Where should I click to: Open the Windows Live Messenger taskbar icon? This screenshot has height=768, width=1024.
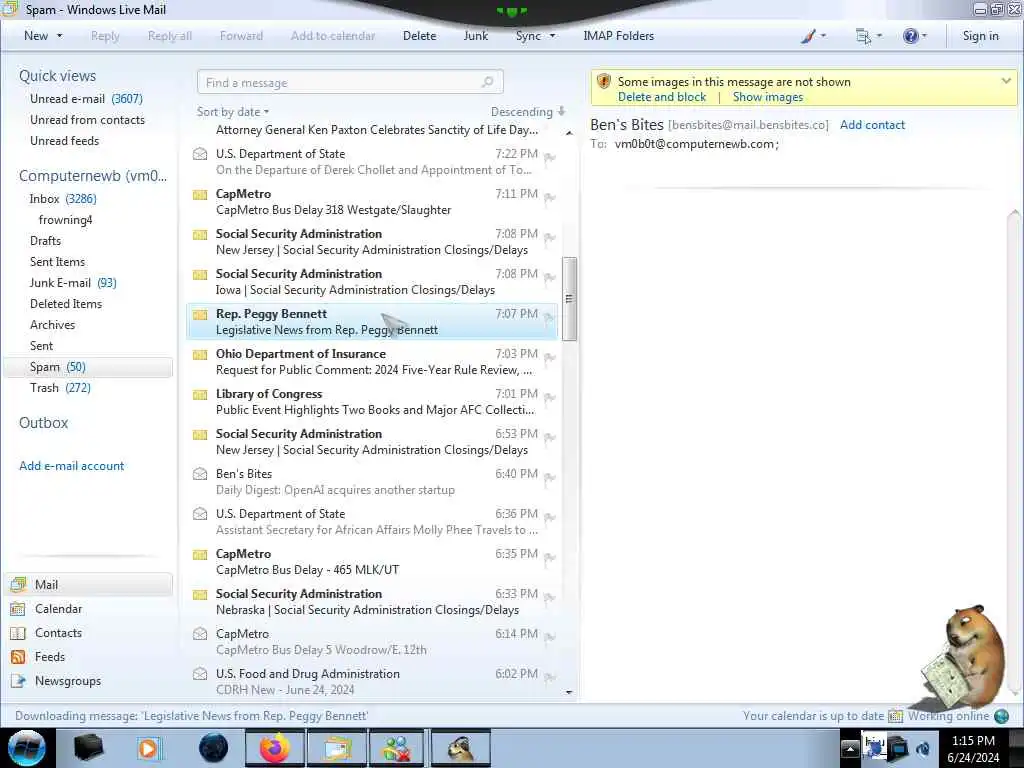coord(398,748)
